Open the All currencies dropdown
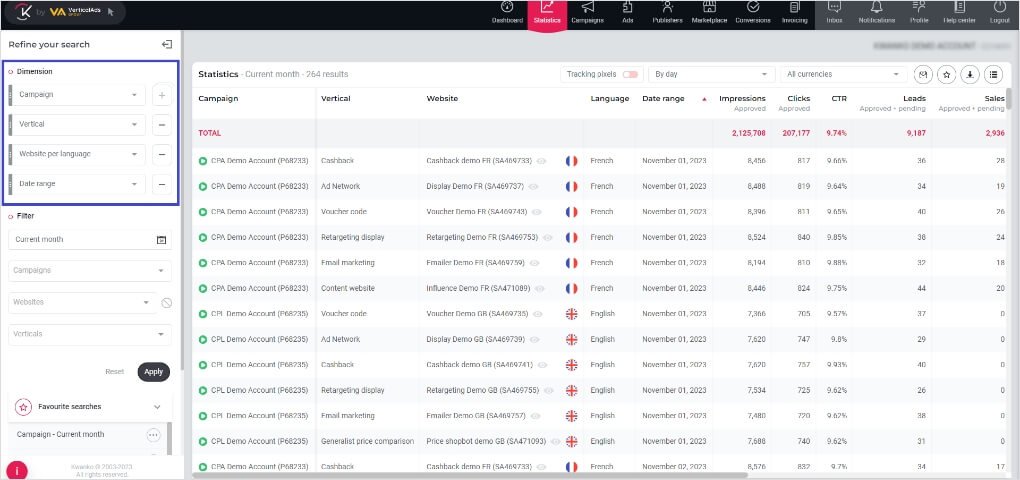Image resolution: width=1020 pixels, height=480 pixels. click(x=843, y=74)
